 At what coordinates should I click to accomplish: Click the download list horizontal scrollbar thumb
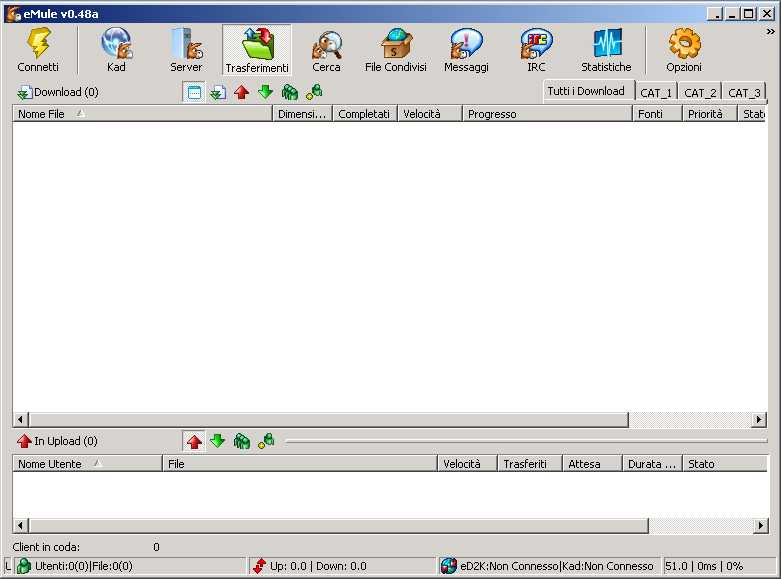(329, 420)
